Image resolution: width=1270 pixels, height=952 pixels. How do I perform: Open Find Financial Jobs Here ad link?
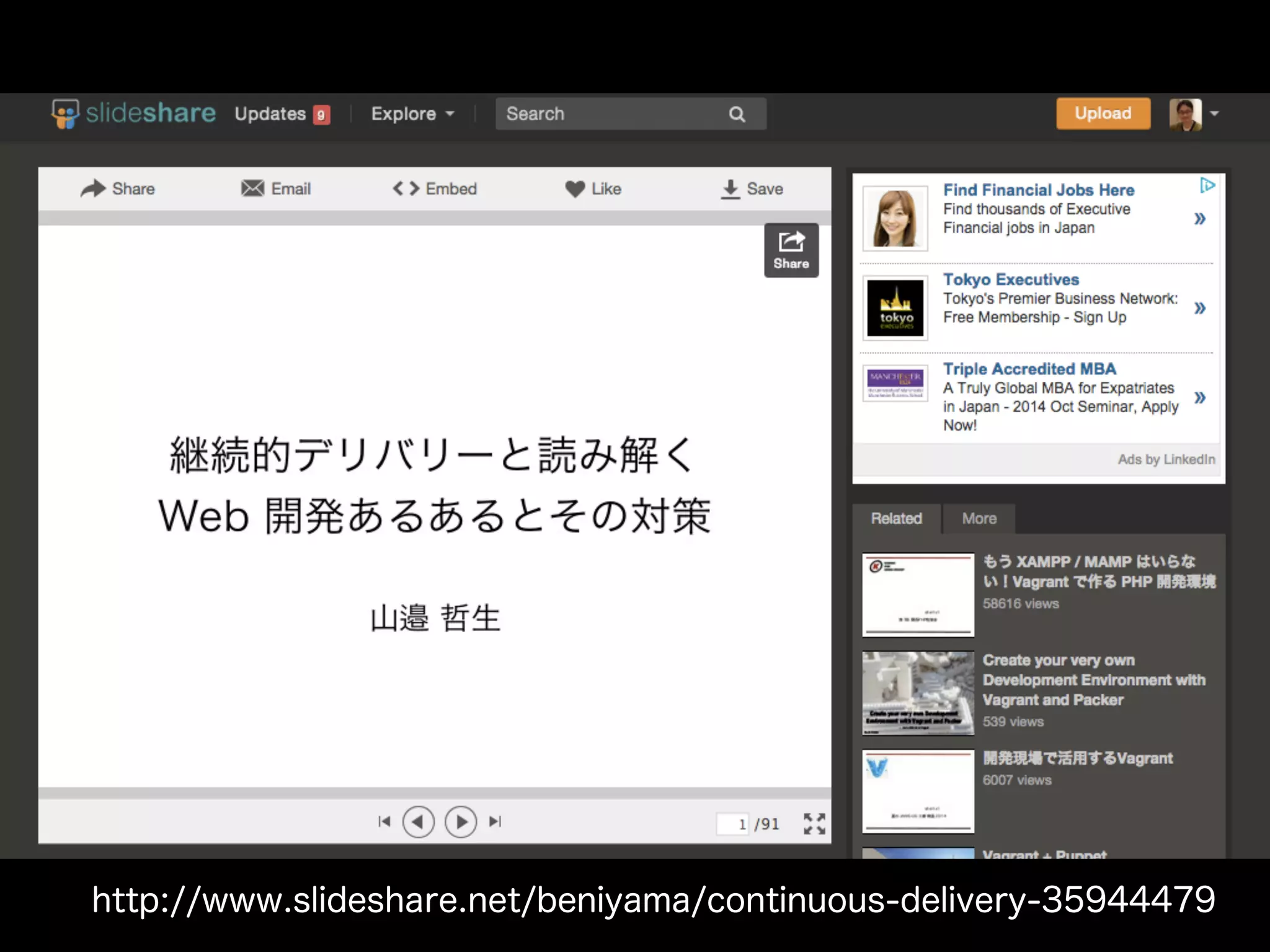1039,190
